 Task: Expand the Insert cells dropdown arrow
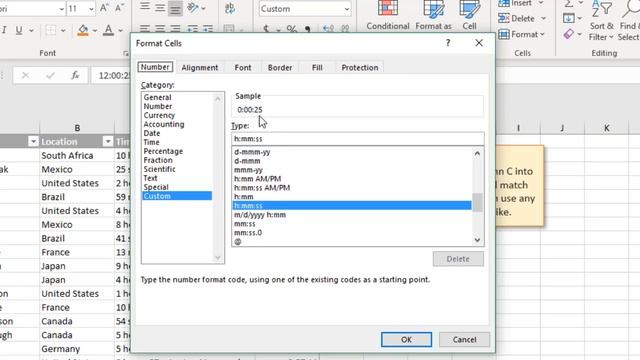[541, 3]
